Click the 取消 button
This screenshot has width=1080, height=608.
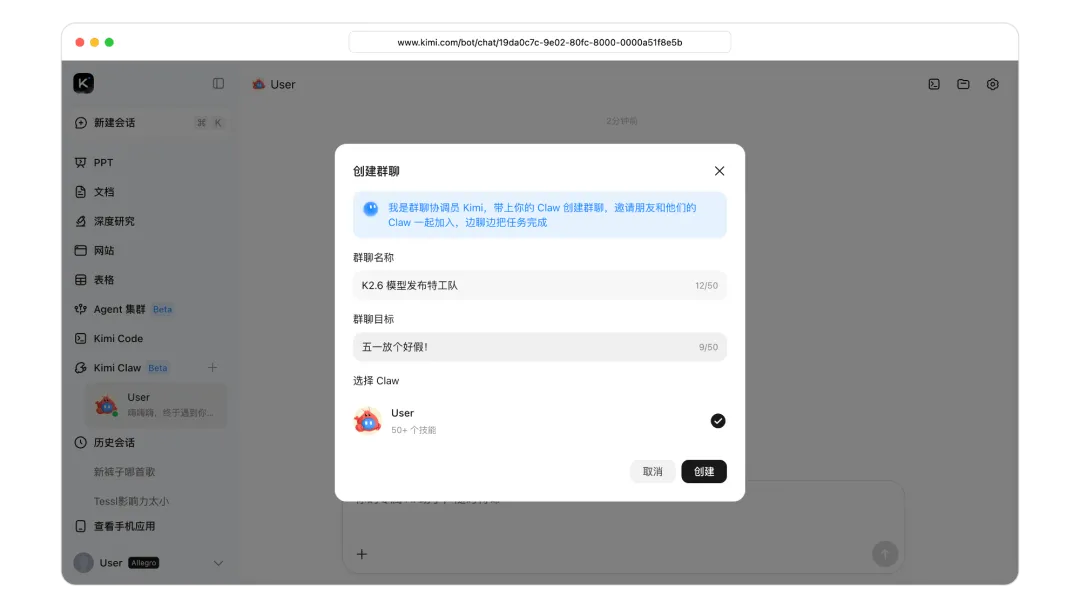pos(652,472)
